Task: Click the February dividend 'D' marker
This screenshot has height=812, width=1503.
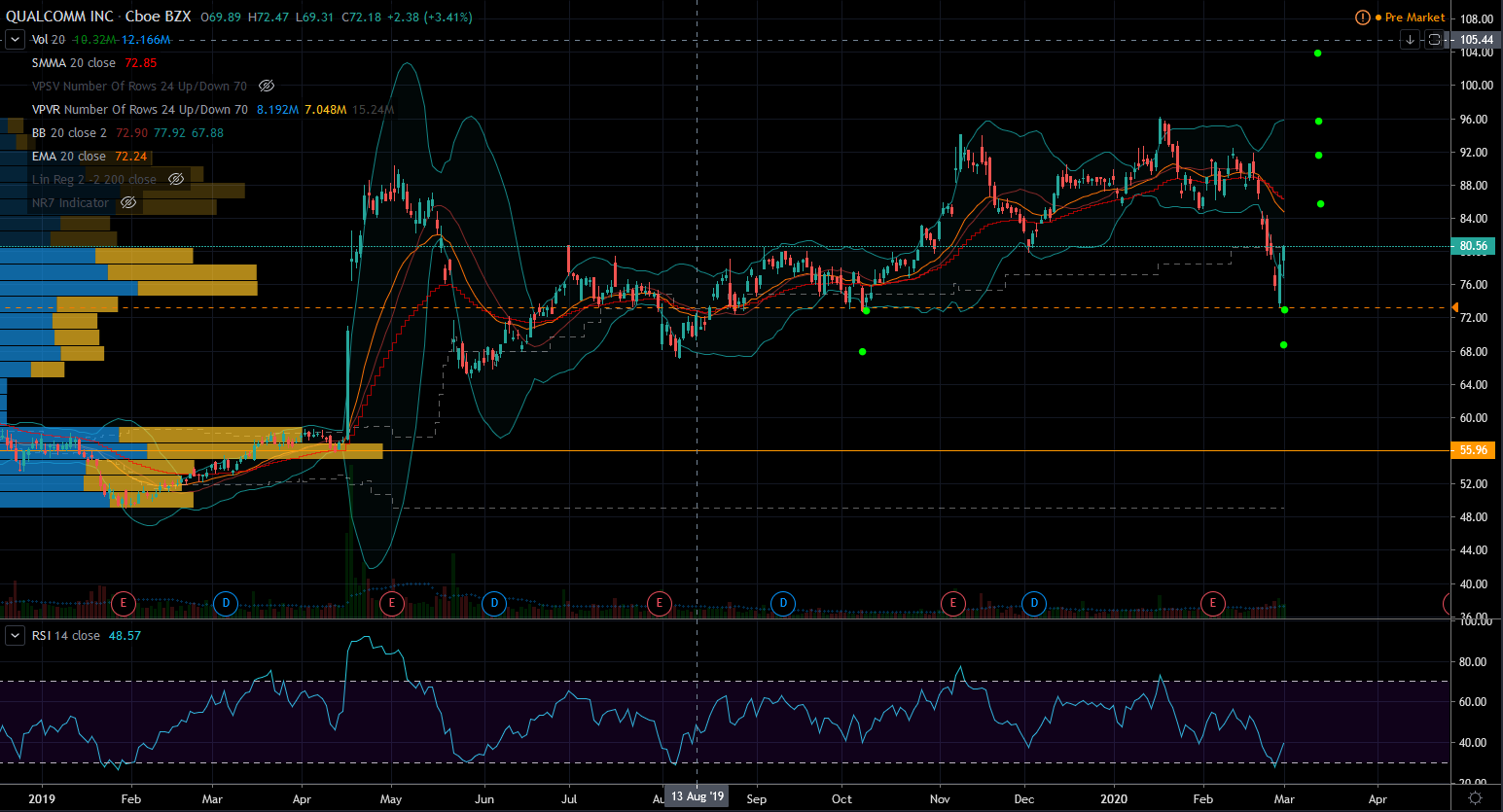Action: click(x=226, y=603)
